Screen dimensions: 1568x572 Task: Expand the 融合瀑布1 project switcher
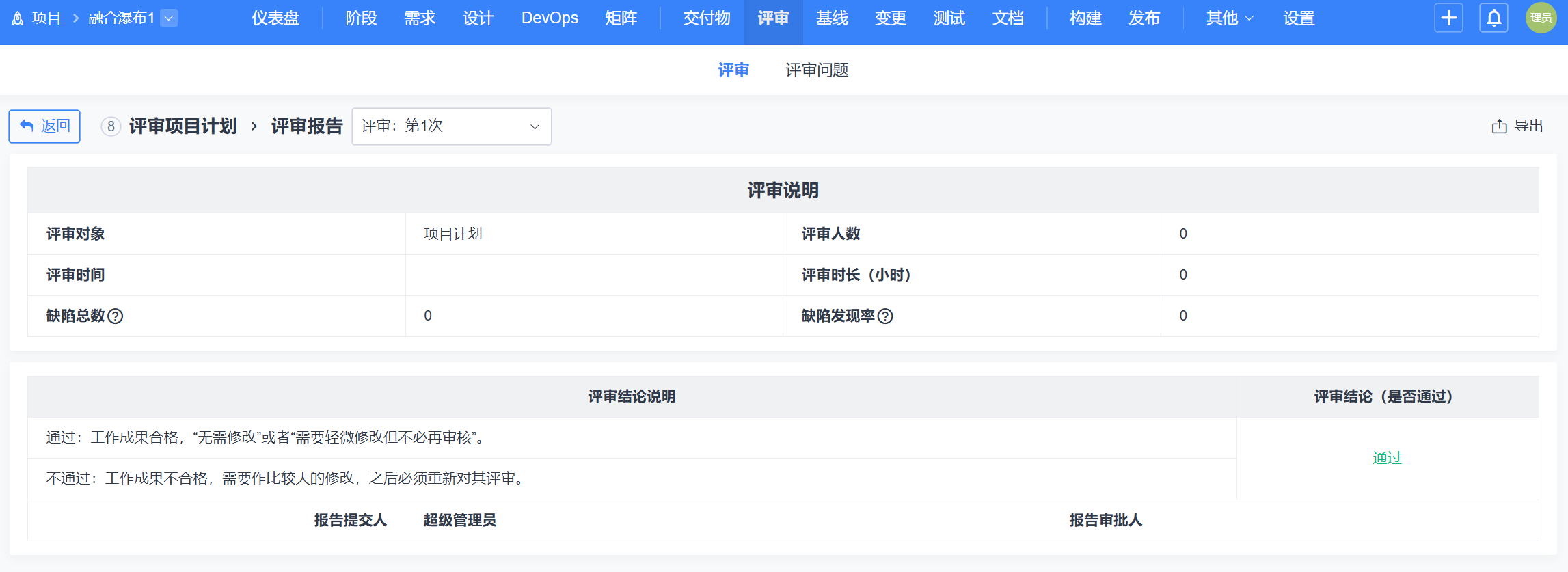pyautogui.click(x=169, y=18)
